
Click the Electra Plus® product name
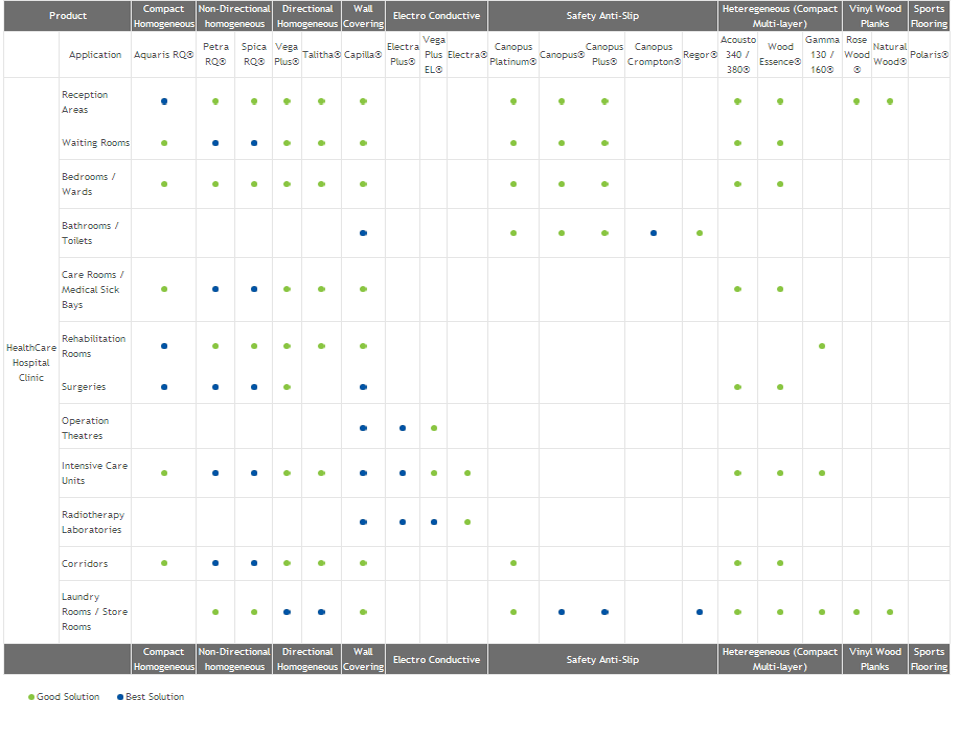tap(402, 55)
